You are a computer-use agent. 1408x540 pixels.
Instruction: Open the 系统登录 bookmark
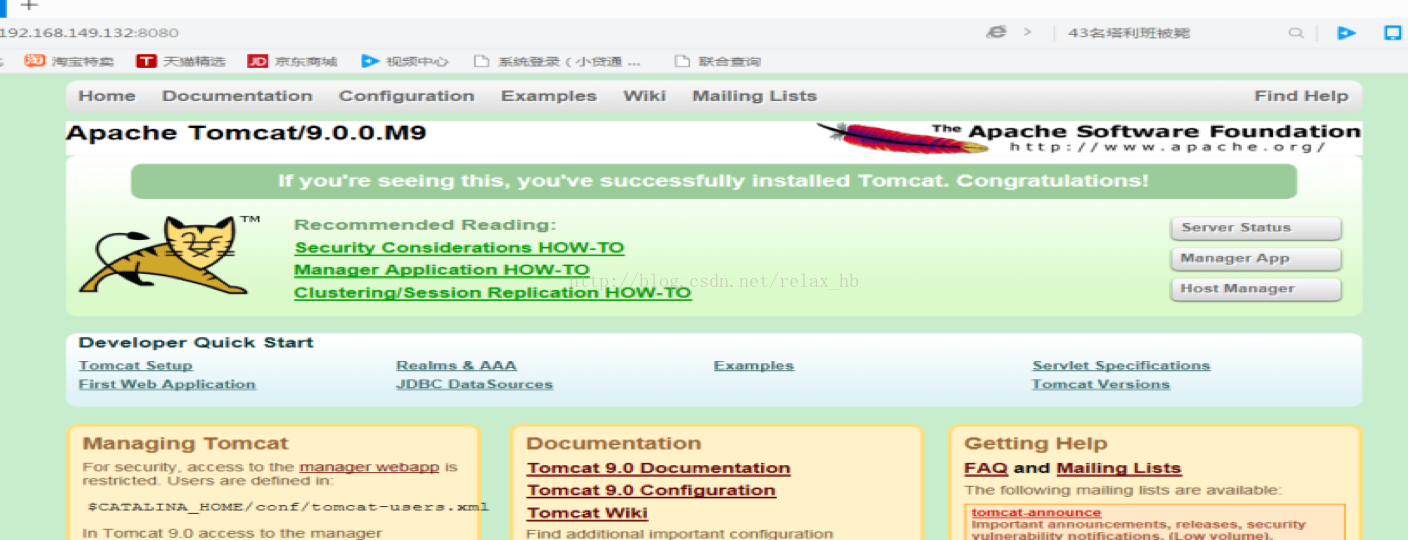(x=558, y=61)
